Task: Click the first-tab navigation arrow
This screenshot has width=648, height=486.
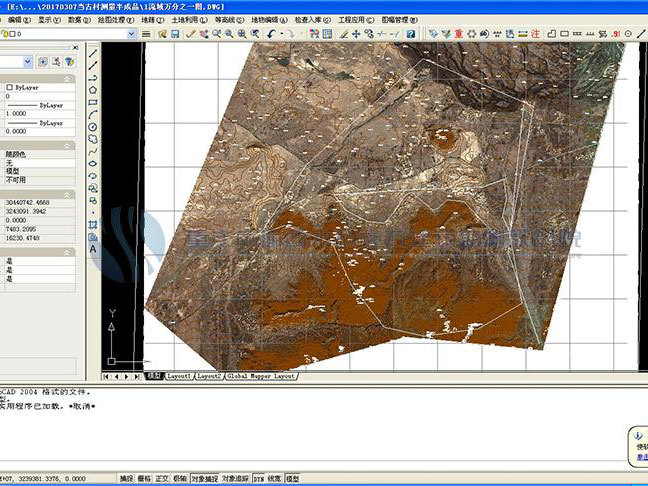Action: (x=107, y=376)
